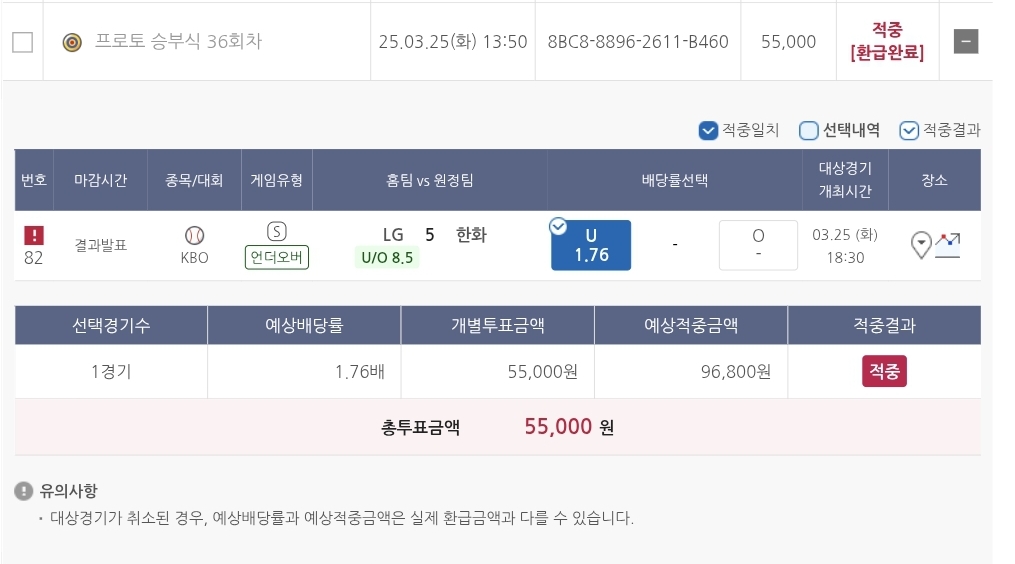Viewport: 1015px width, 564px height.
Task: Click the proto target icon beside 프로토 승부식
Action: 72,42
